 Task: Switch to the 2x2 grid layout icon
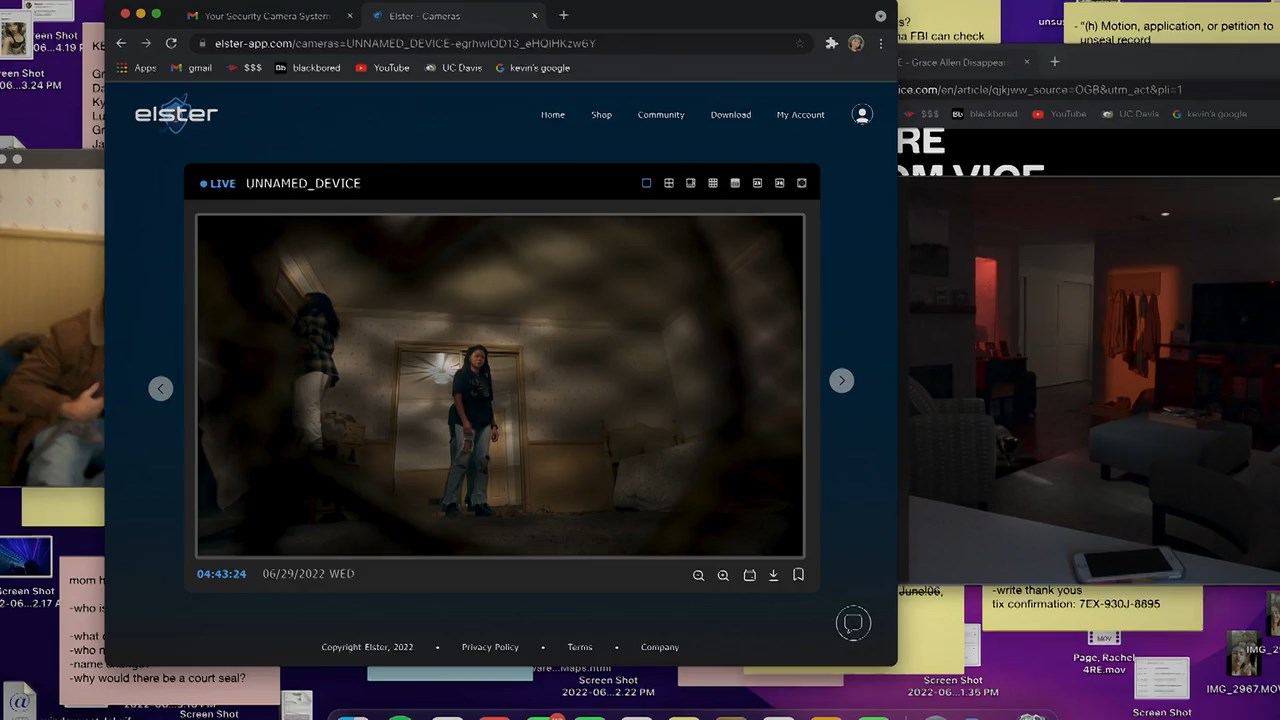669,183
